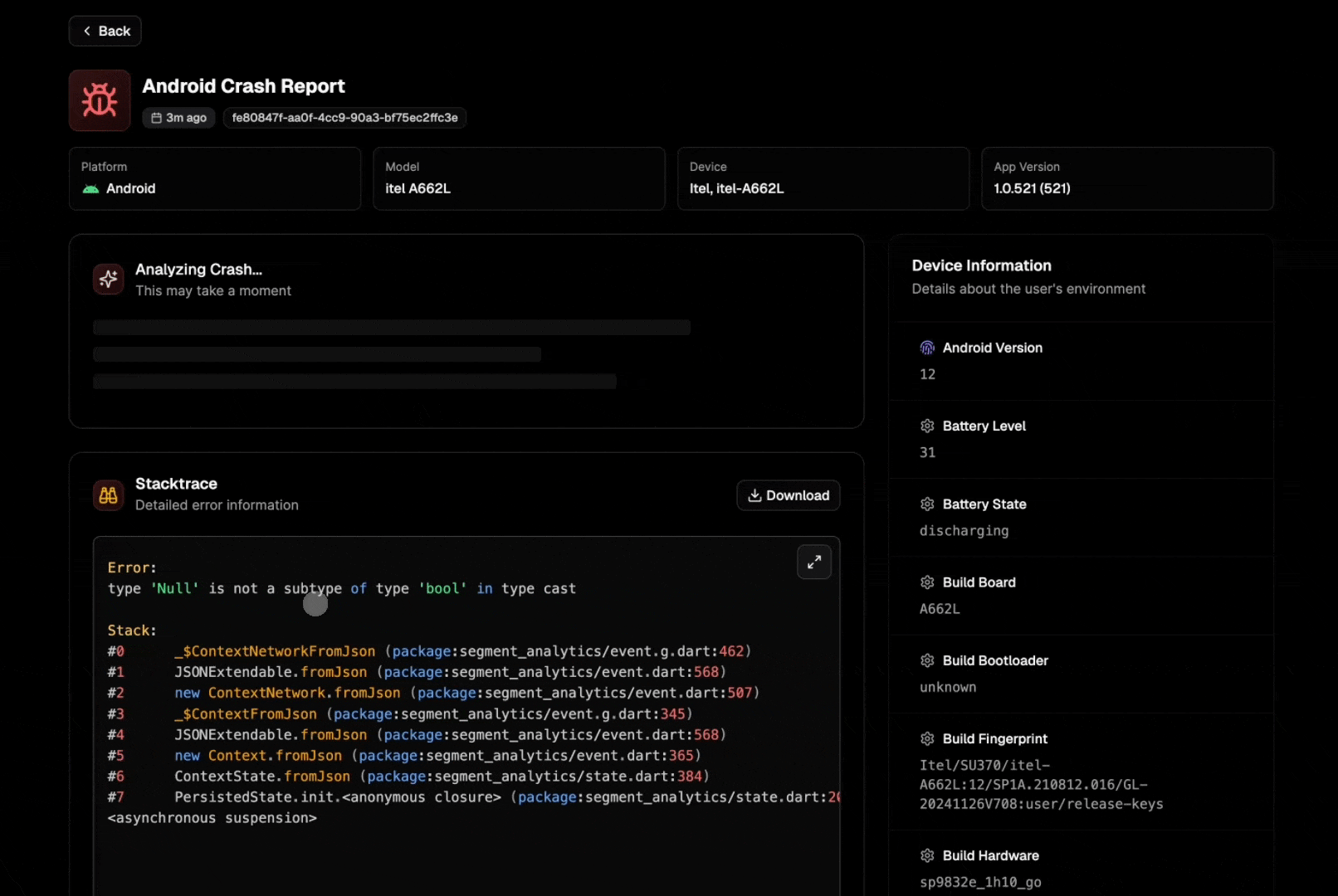Click the fingerprint icon beside Android Version
1338x896 pixels.
pos(927,348)
